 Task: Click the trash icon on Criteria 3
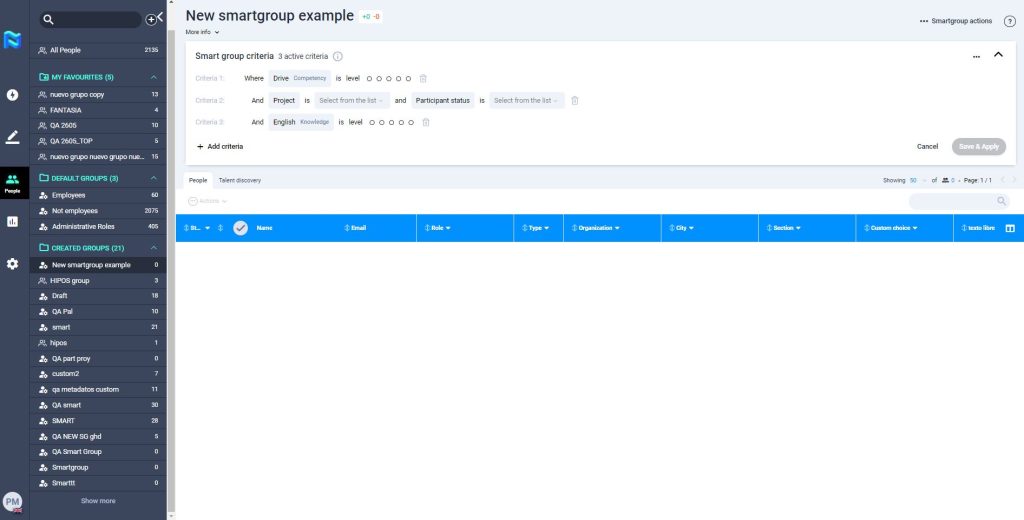click(x=426, y=122)
